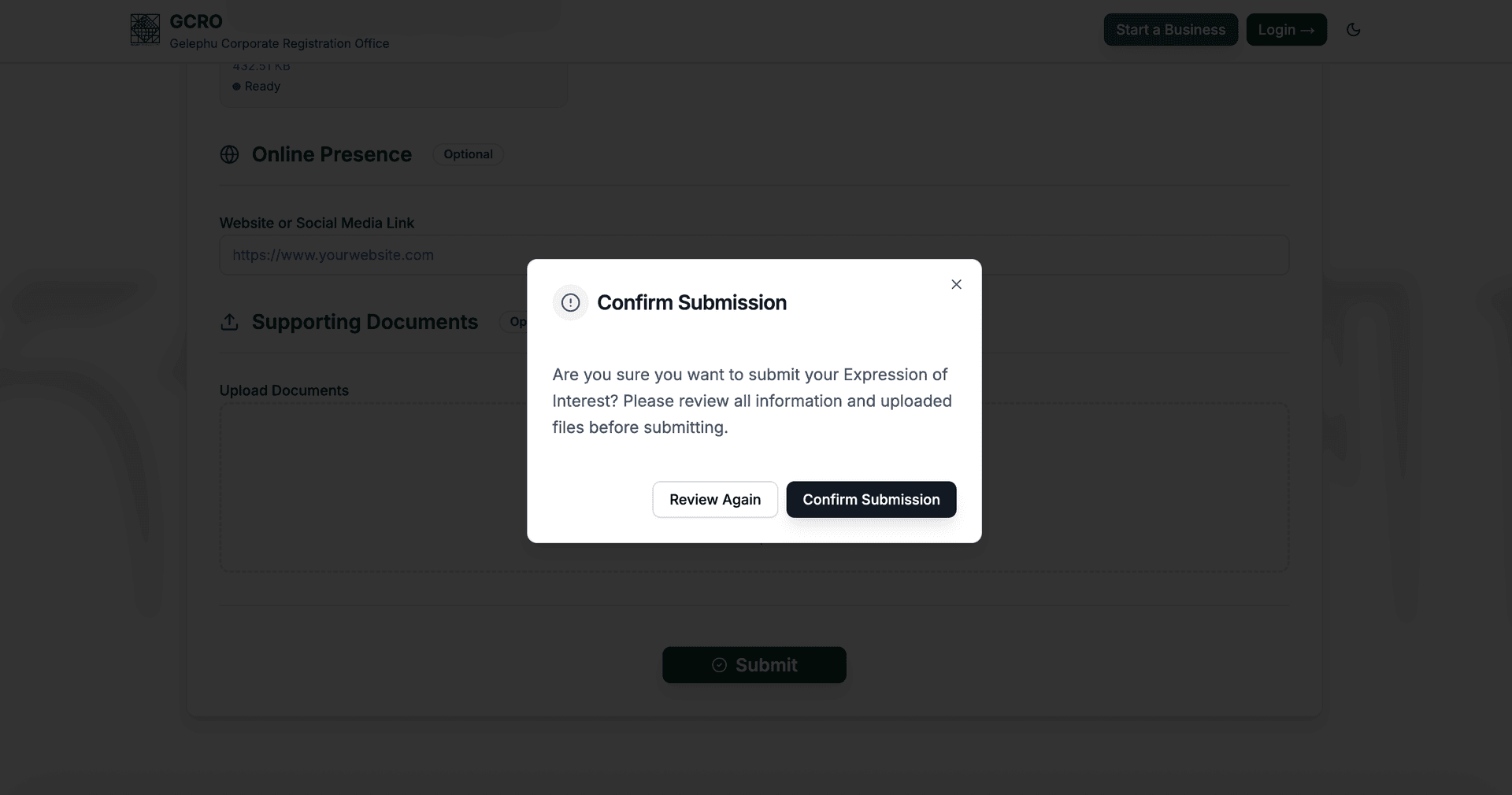Click the Ready status dot indicator

click(235, 87)
